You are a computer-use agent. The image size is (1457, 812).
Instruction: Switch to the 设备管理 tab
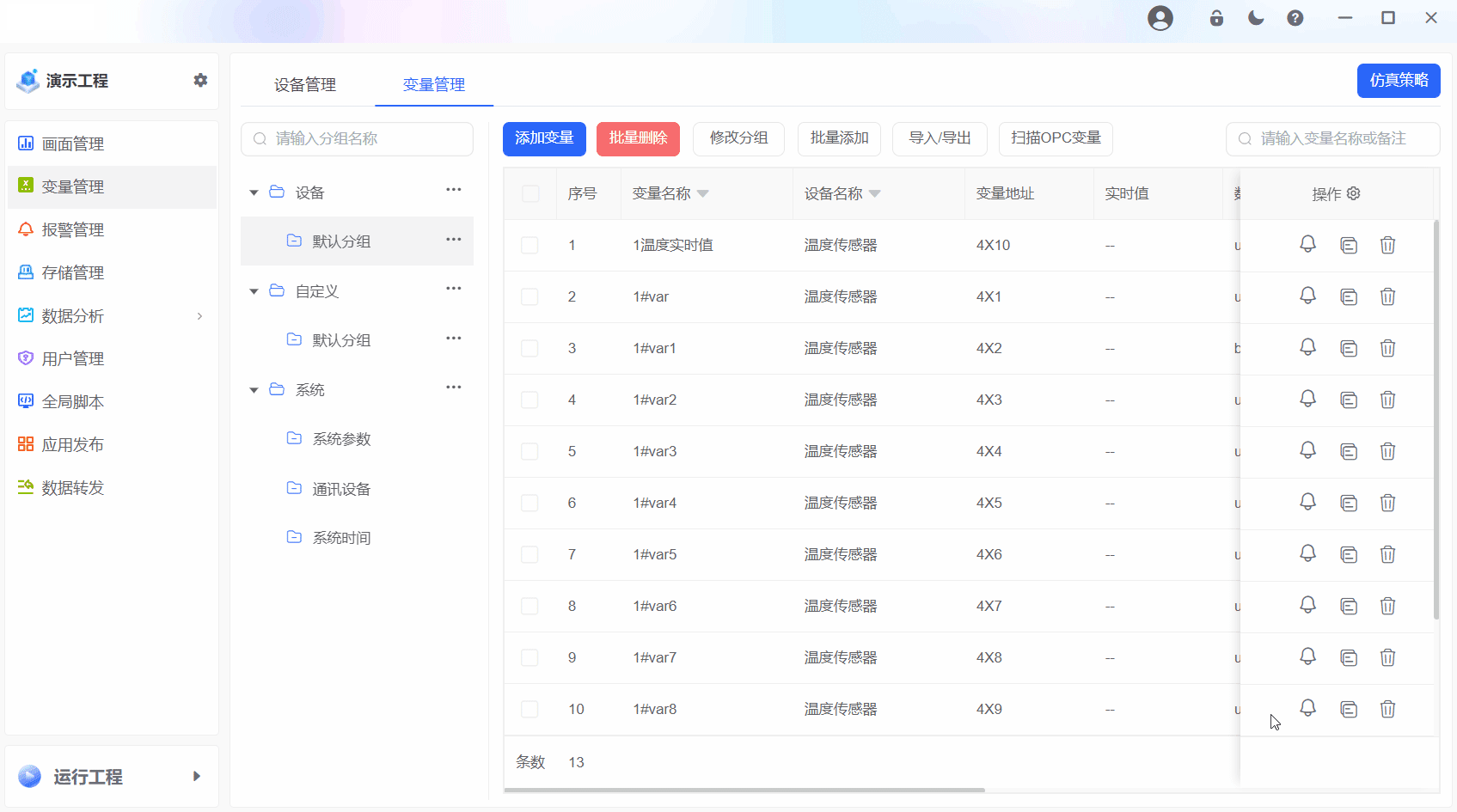[x=304, y=84]
